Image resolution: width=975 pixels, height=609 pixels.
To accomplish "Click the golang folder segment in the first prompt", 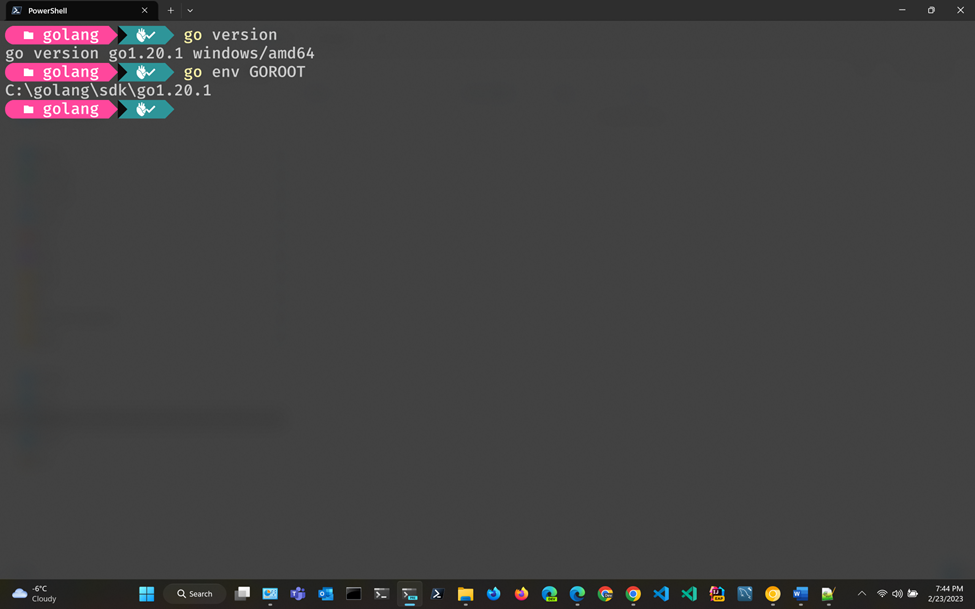I will click(61, 35).
